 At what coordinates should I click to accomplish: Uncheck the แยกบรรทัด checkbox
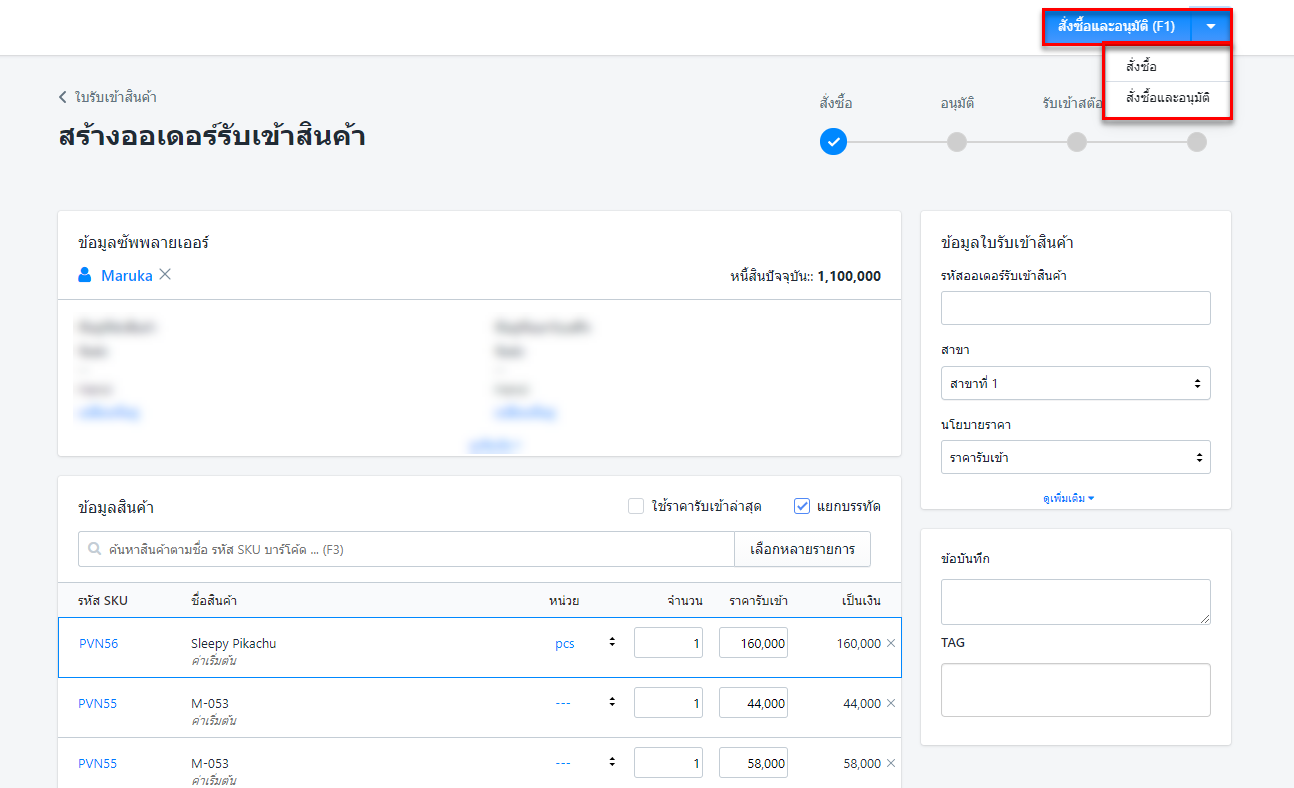(x=802, y=506)
